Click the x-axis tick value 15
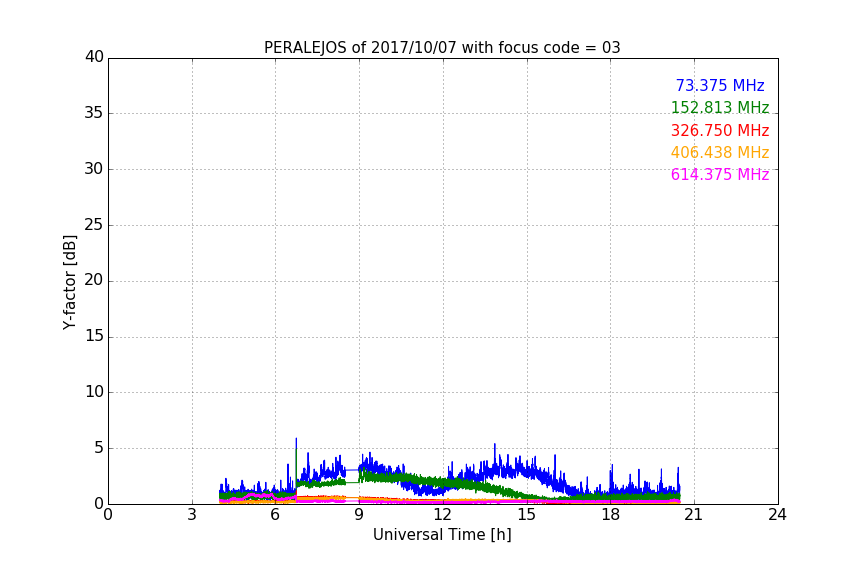The height and width of the screenshot is (576, 864). pos(527,515)
